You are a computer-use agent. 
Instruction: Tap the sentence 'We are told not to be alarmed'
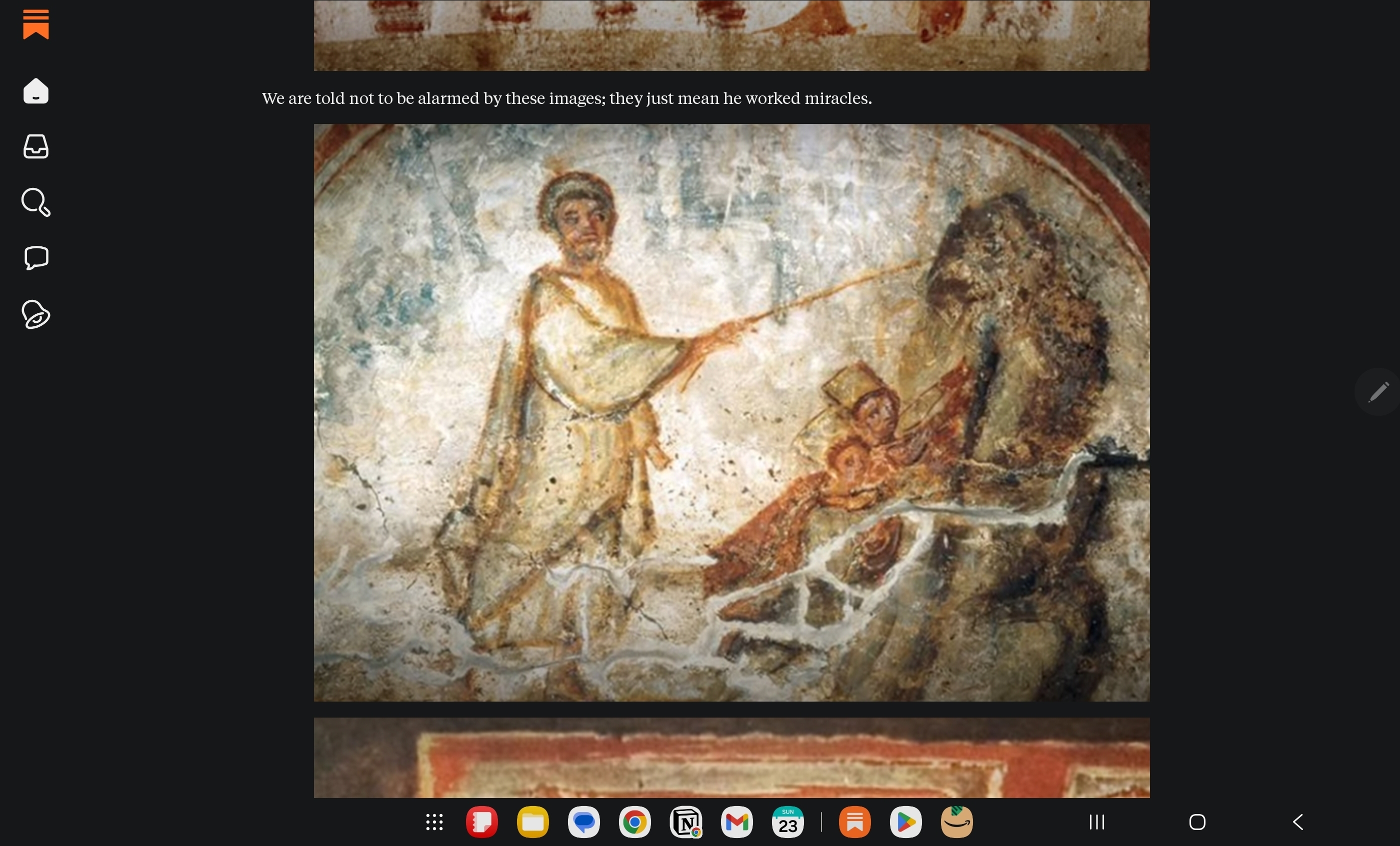tap(566, 99)
